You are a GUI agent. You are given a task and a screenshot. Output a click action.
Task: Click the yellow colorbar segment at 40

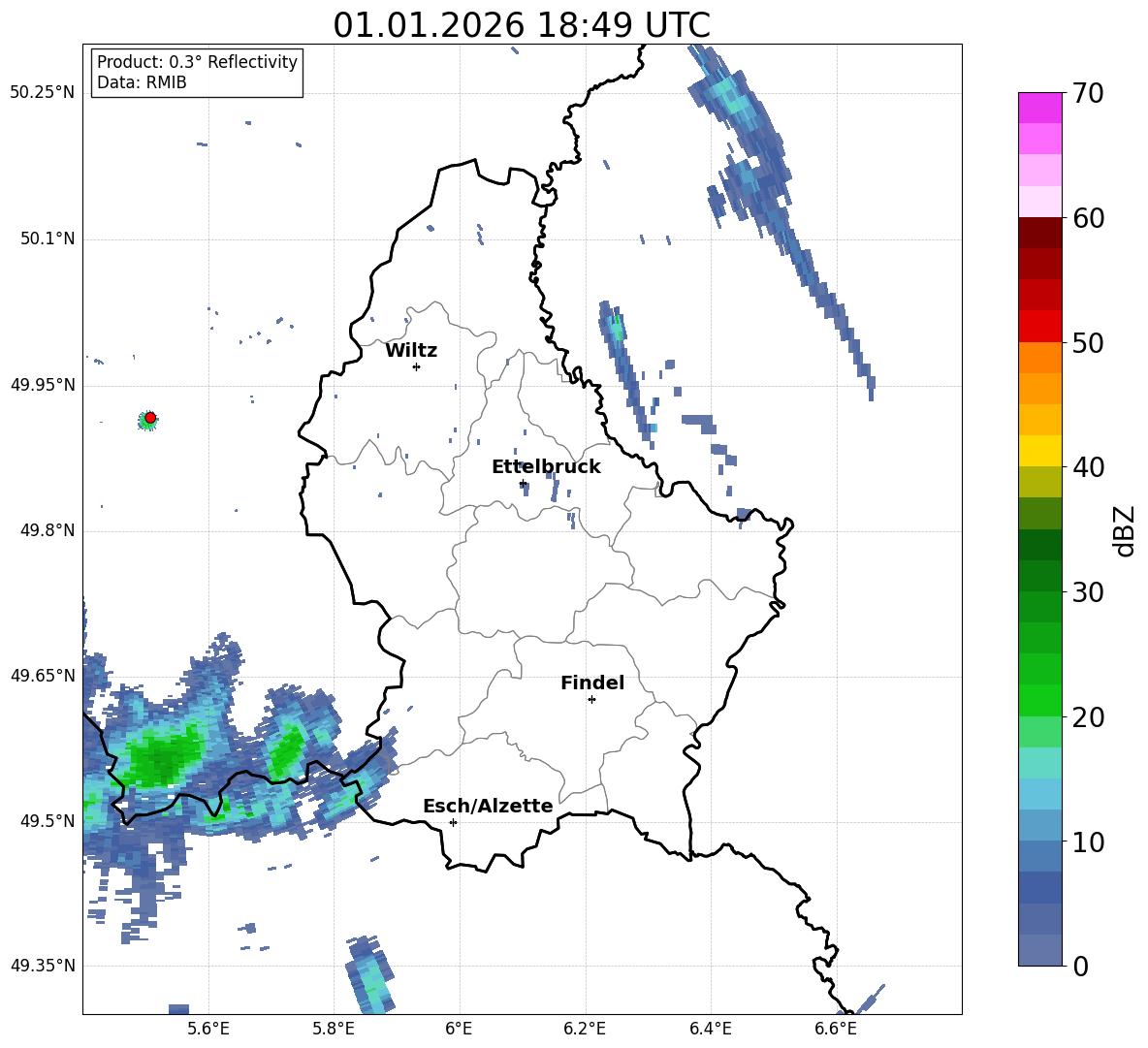point(1040,451)
